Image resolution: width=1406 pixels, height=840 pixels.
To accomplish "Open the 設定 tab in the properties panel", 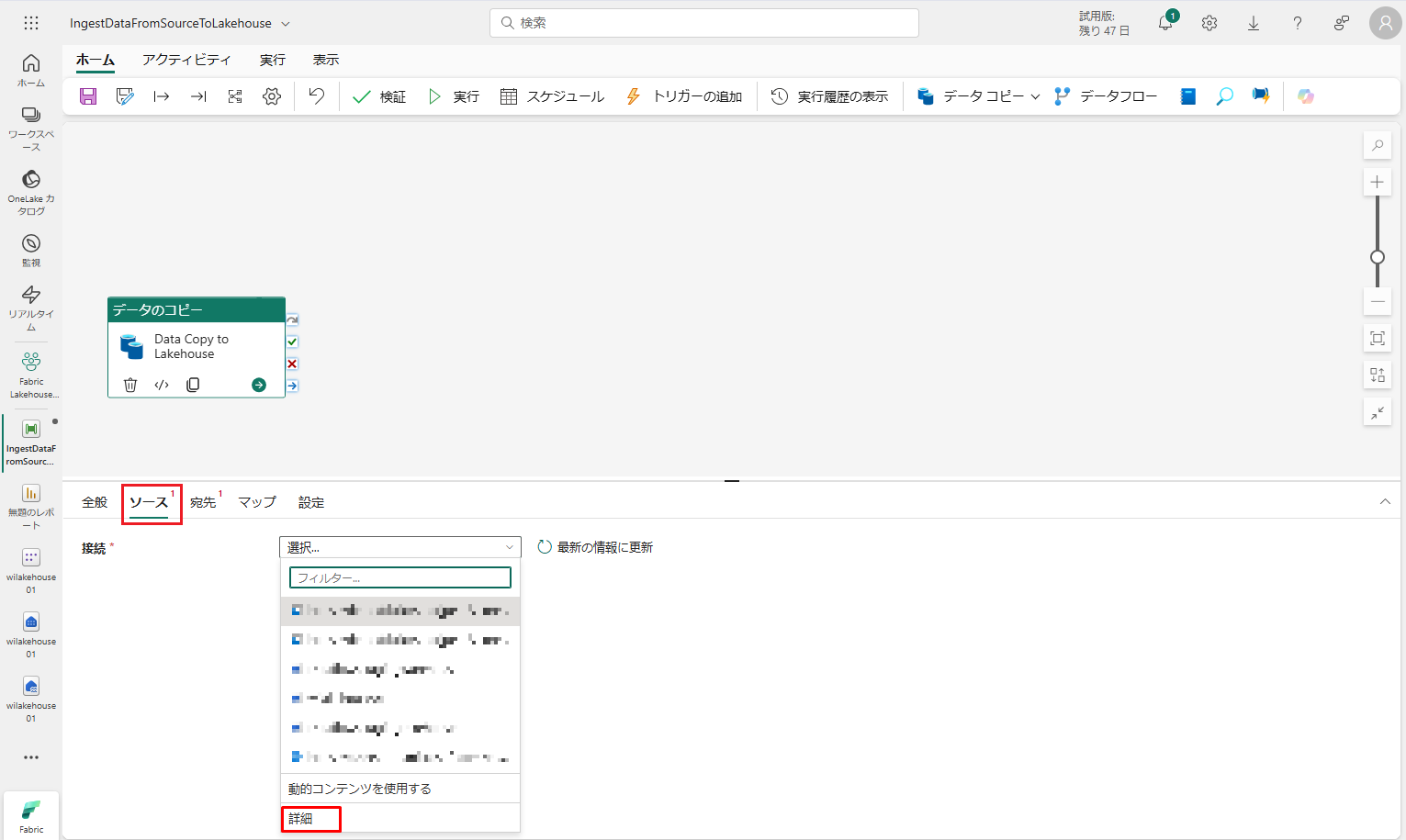I will click(x=311, y=502).
